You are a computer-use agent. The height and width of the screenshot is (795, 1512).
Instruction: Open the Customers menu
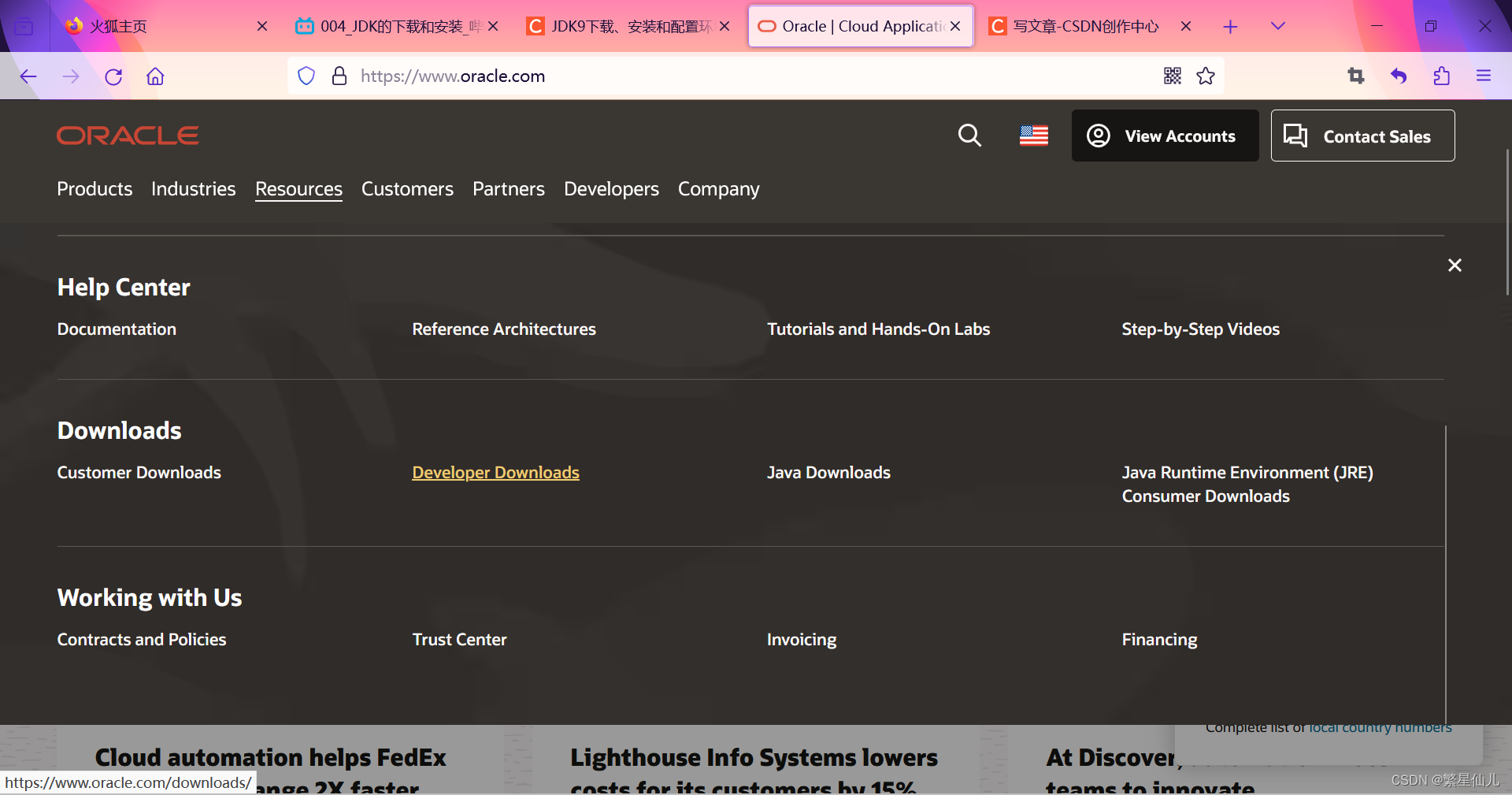click(407, 189)
